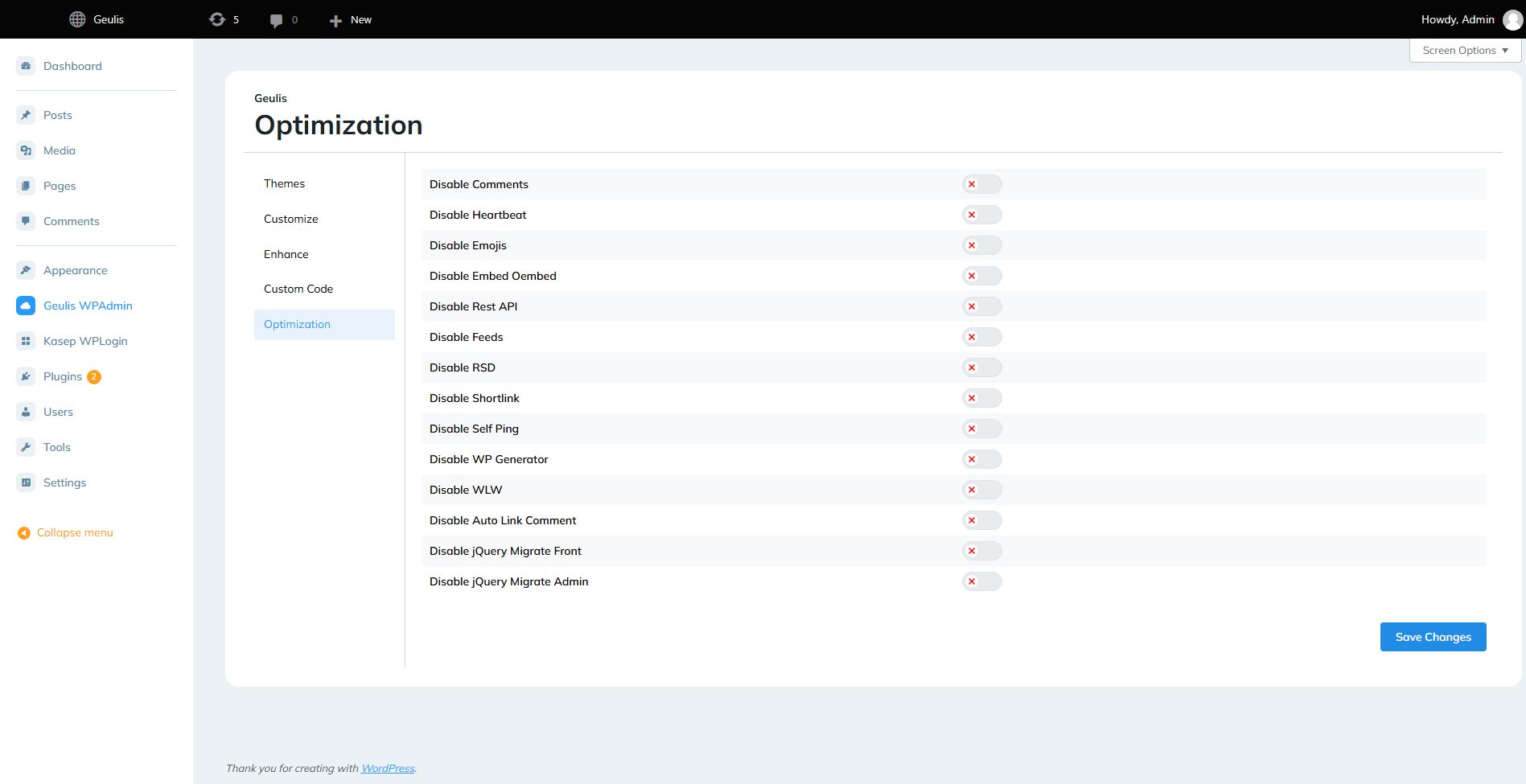The width and height of the screenshot is (1526, 784).
Task: Click the Users person icon
Action: click(x=26, y=412)
